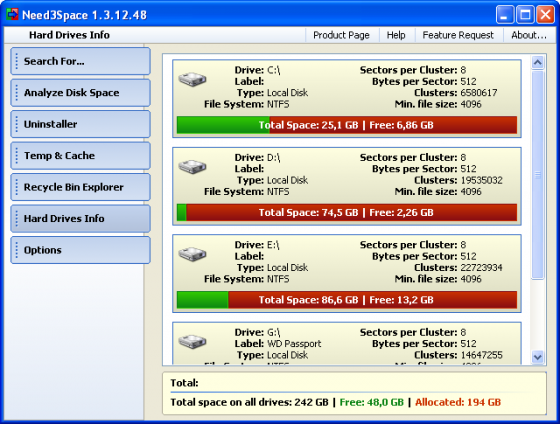Click the E:\ drive space usage bar
560x424 pixels.
point(347,300)
